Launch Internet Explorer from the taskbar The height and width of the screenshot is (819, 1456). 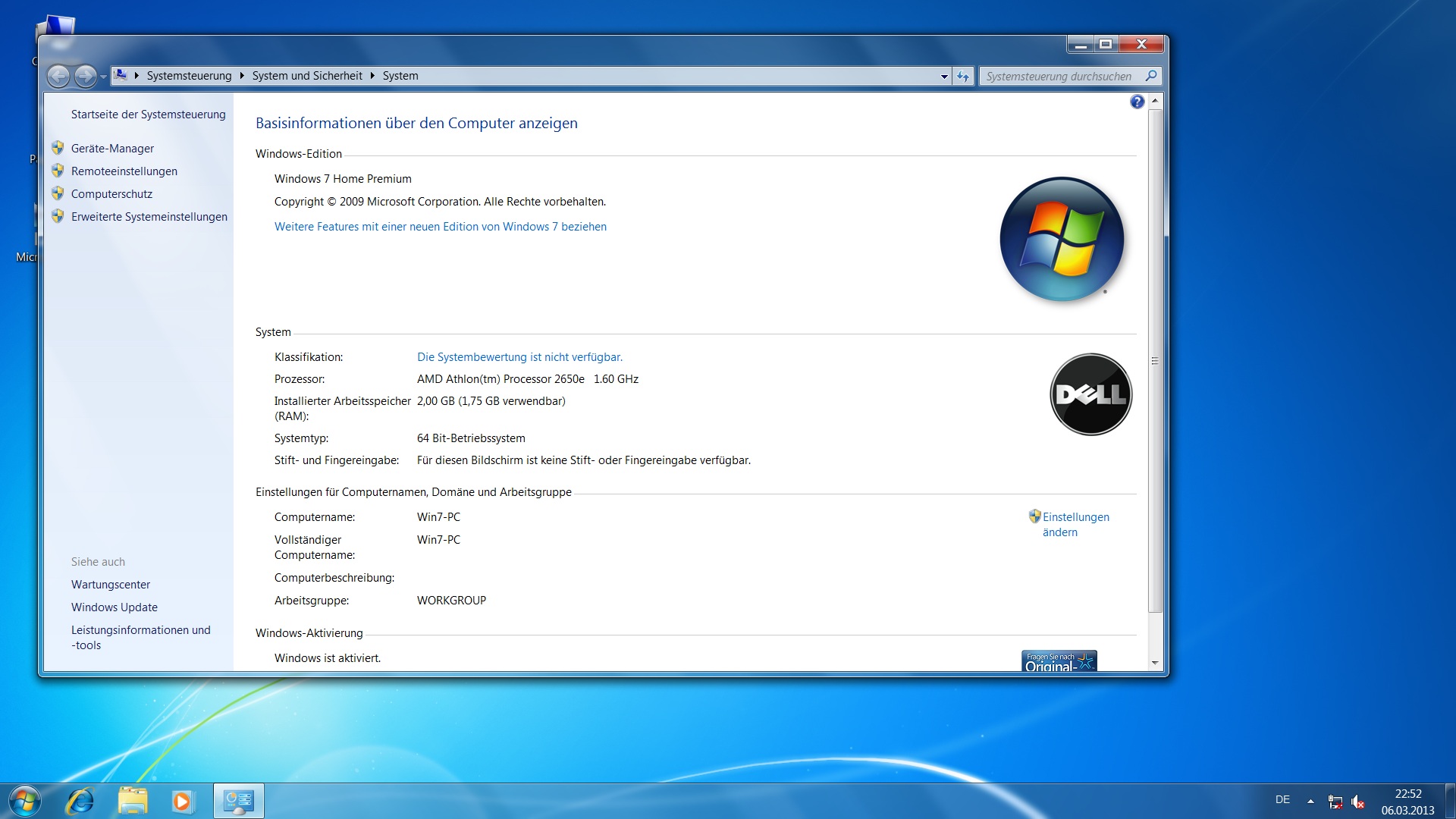(80, 801)
